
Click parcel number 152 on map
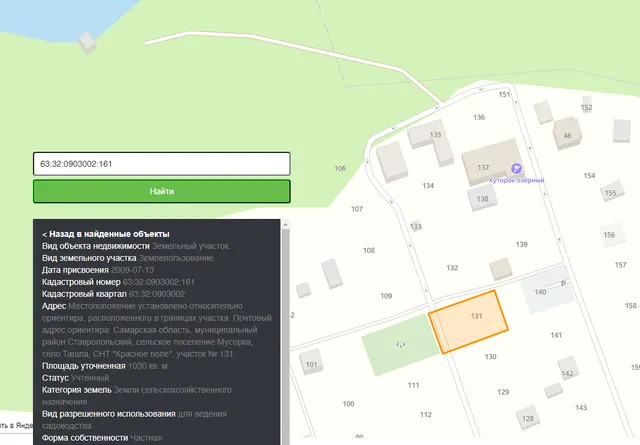pyautogui.click(x=587, y=107)
